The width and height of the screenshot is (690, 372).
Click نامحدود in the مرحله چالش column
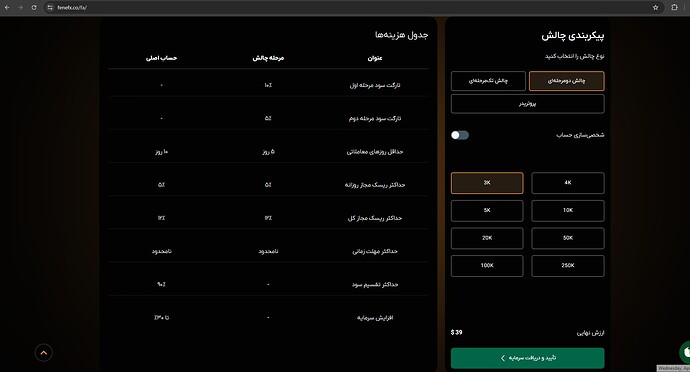(x=268, y=251)
